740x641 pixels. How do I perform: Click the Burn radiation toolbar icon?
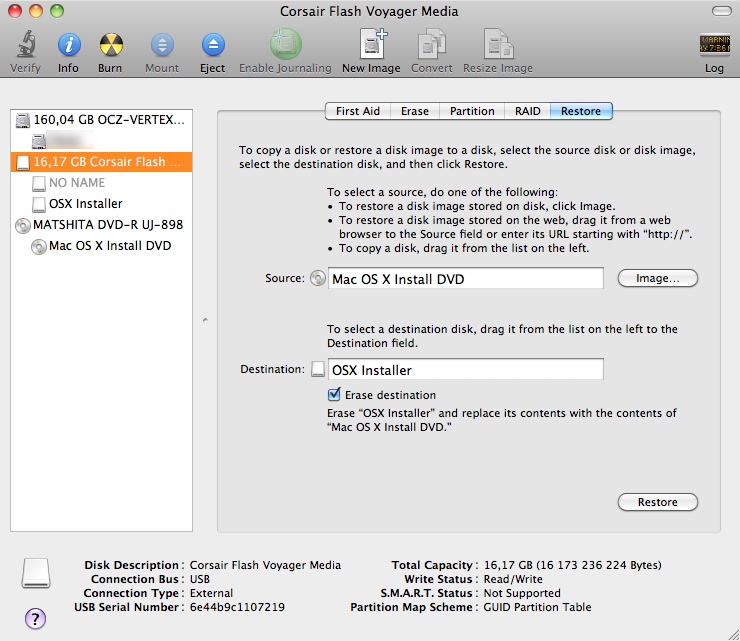click(x=111, y=45)
